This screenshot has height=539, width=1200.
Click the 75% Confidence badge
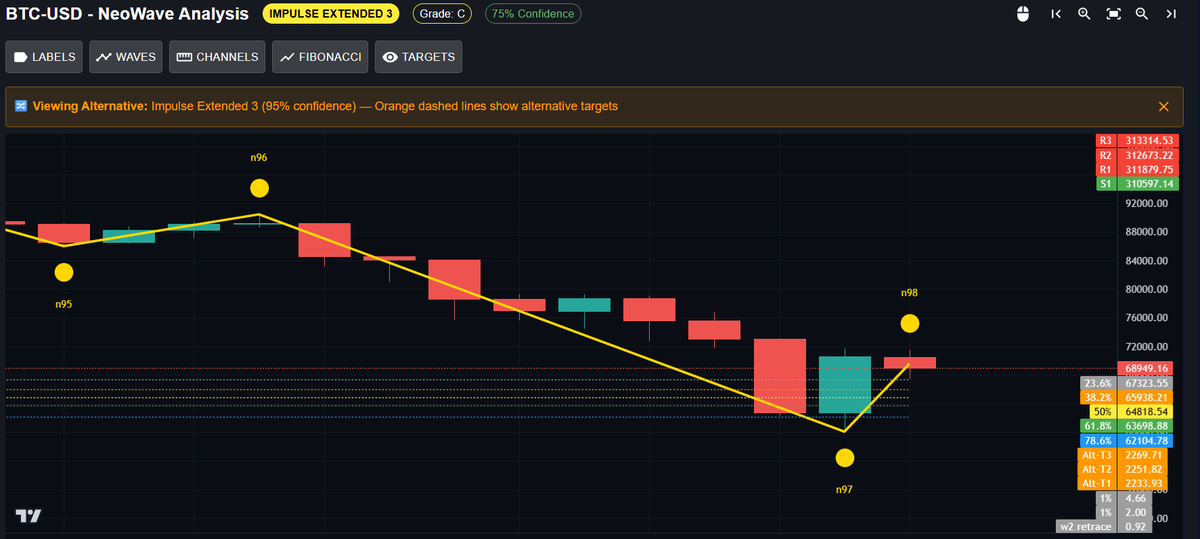point(532,14)
